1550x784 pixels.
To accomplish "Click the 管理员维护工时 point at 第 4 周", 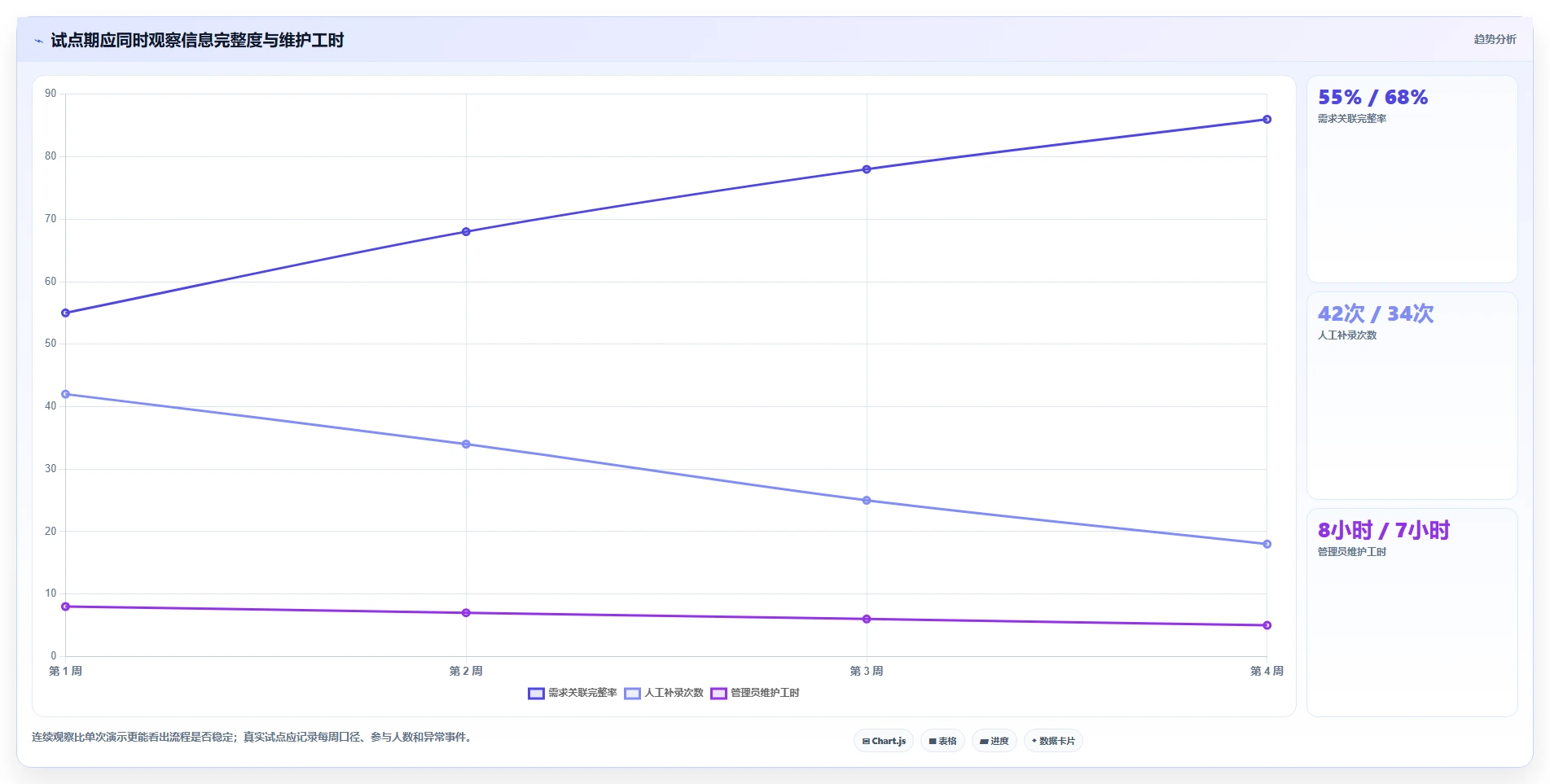I will 1267,625.
